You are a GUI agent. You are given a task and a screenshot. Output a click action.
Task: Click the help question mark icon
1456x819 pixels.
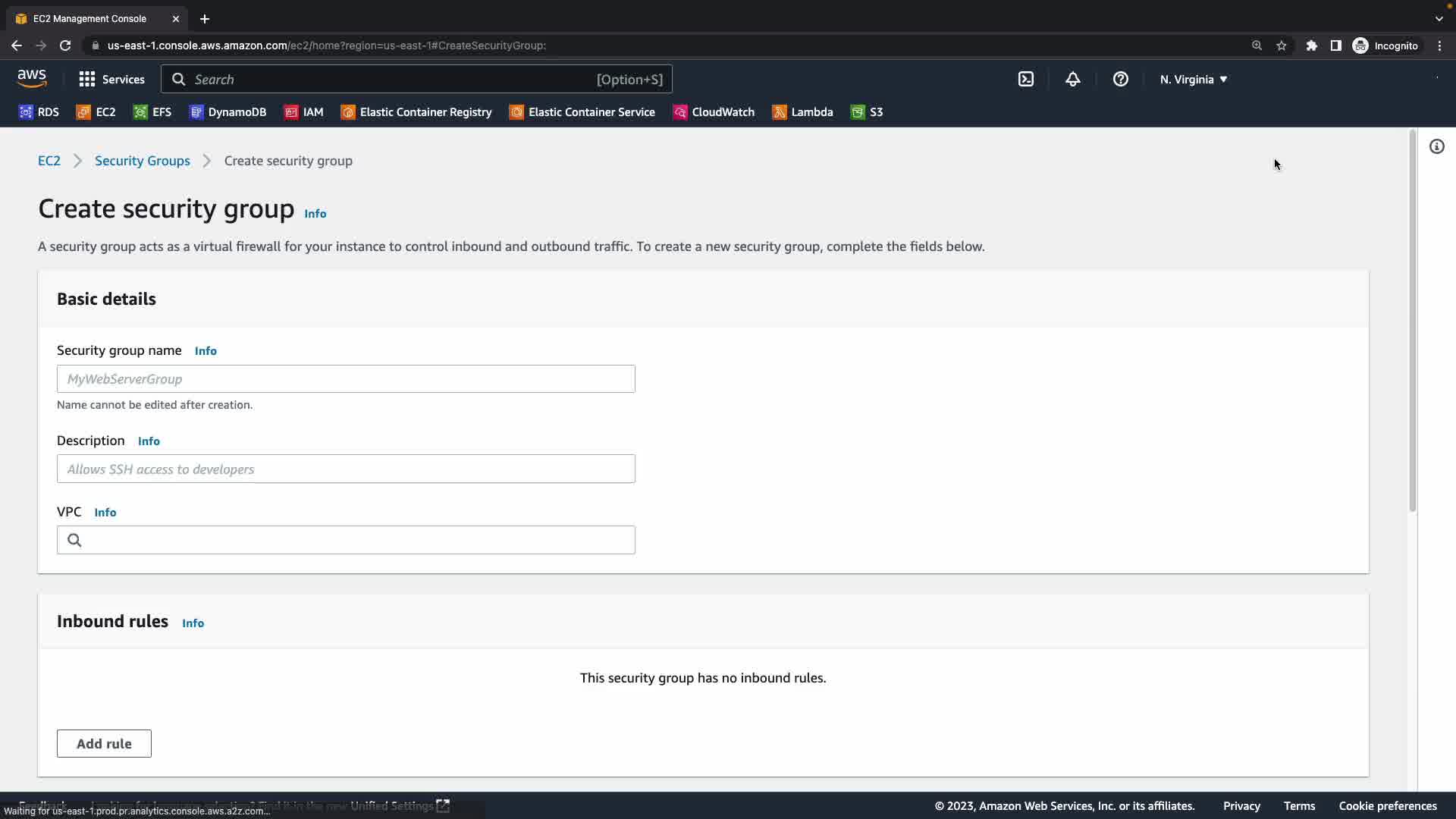click(x=1121, y=79)
